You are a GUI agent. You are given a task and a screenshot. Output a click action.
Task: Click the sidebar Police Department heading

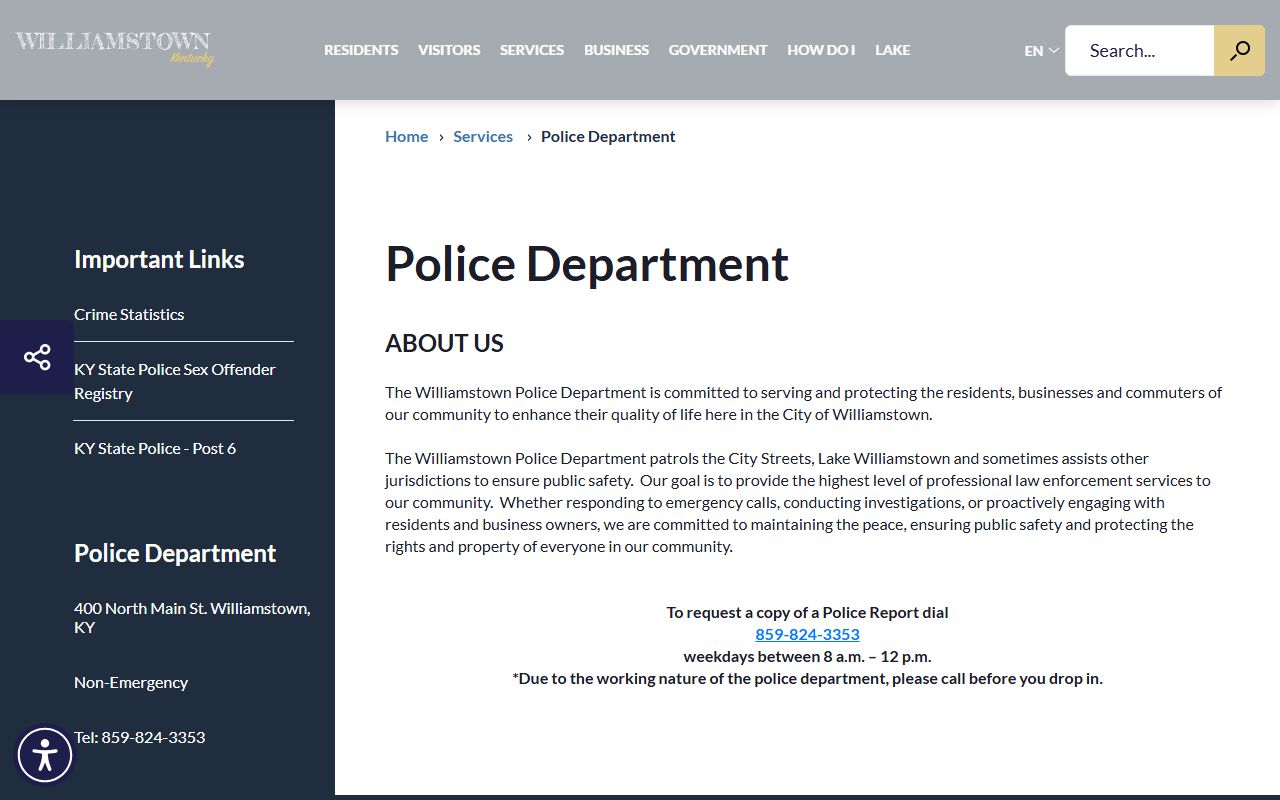pos(175,553)
